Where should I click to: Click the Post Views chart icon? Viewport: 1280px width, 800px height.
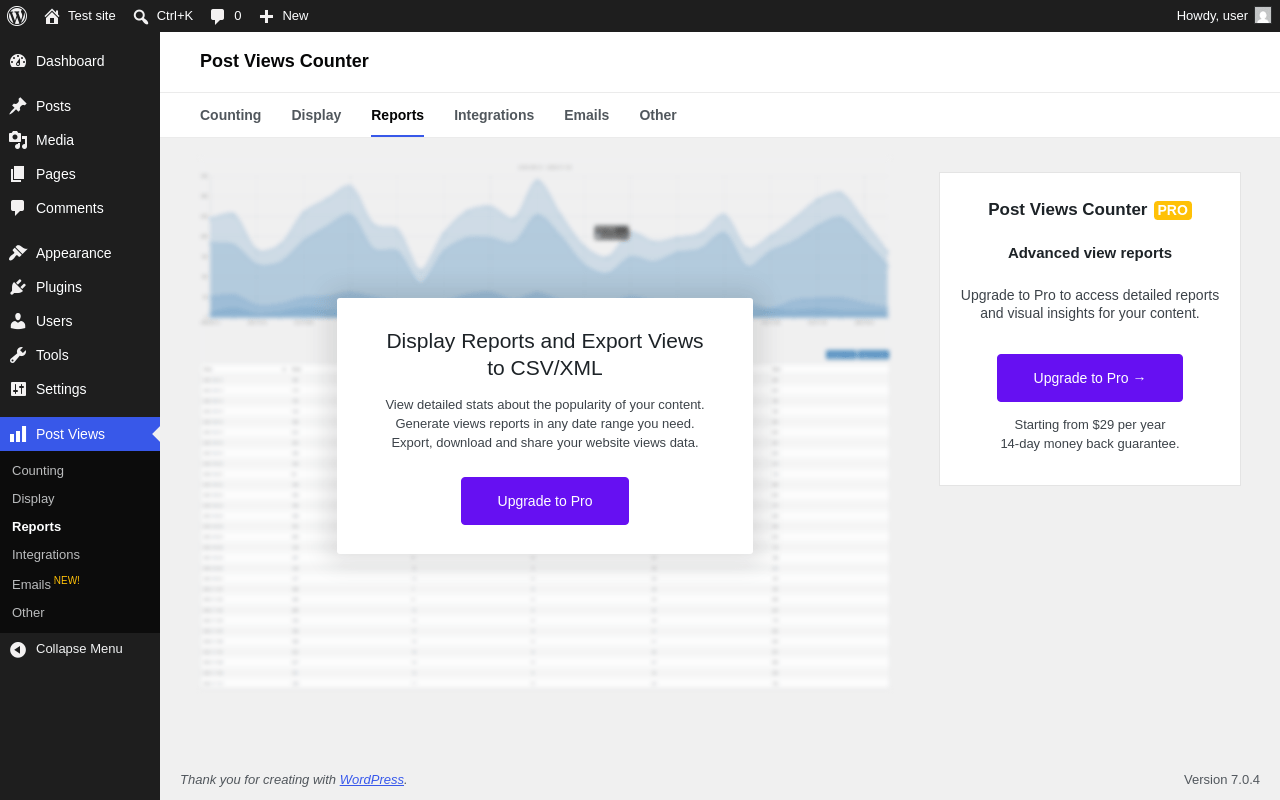point(18,434)
